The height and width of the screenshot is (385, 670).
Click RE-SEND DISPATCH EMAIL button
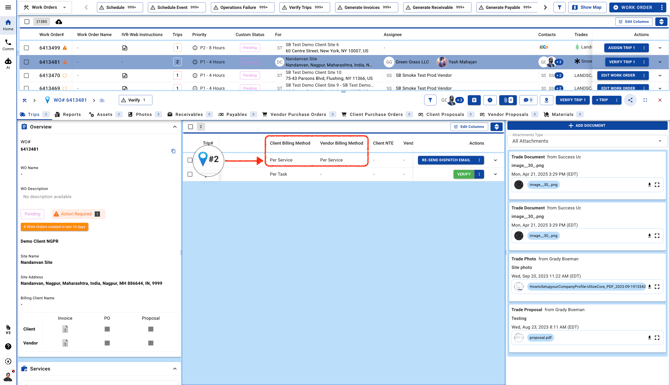[x=446, y=160]
